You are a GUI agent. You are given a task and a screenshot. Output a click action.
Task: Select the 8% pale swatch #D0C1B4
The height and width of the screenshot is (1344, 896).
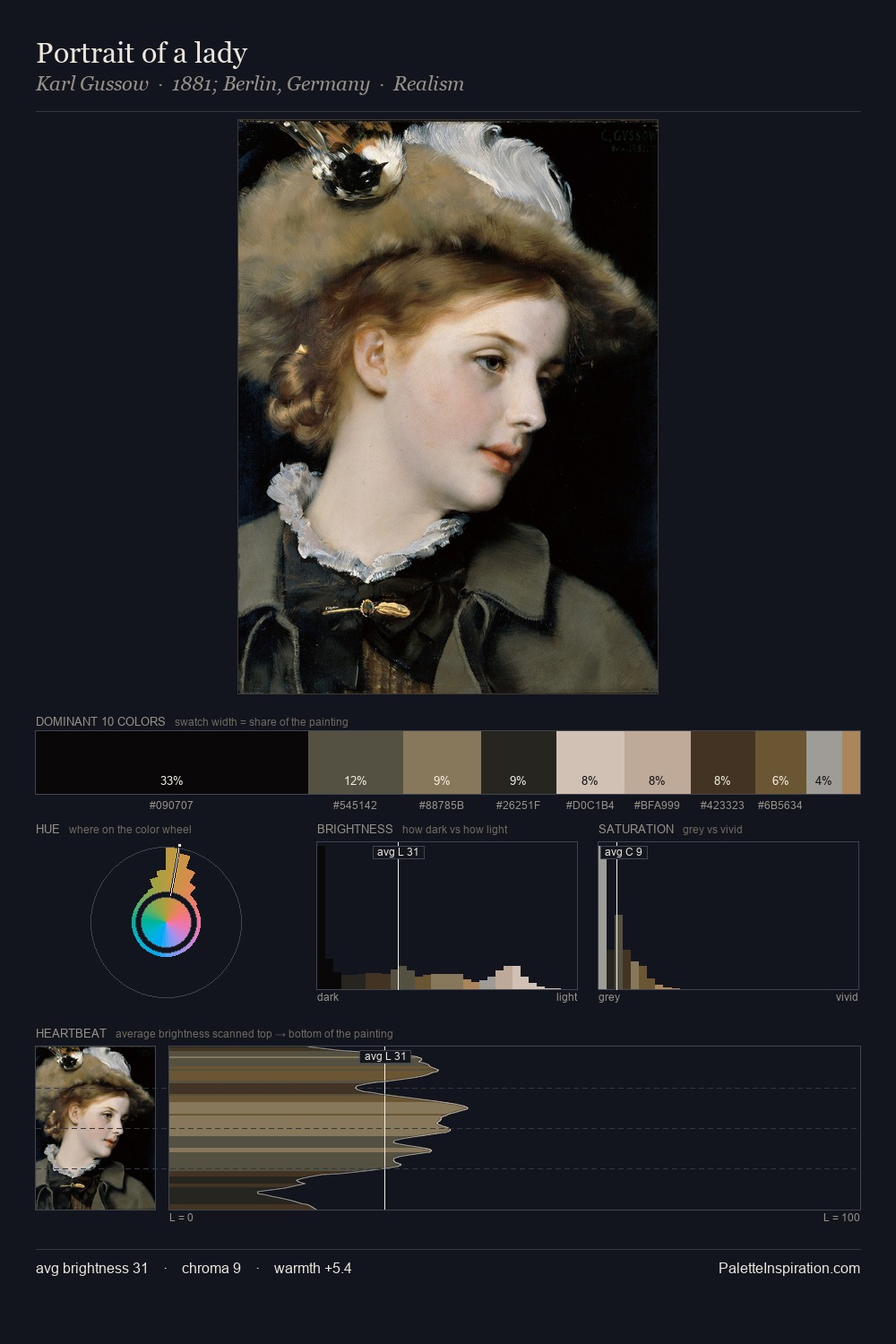pos(590,762)
